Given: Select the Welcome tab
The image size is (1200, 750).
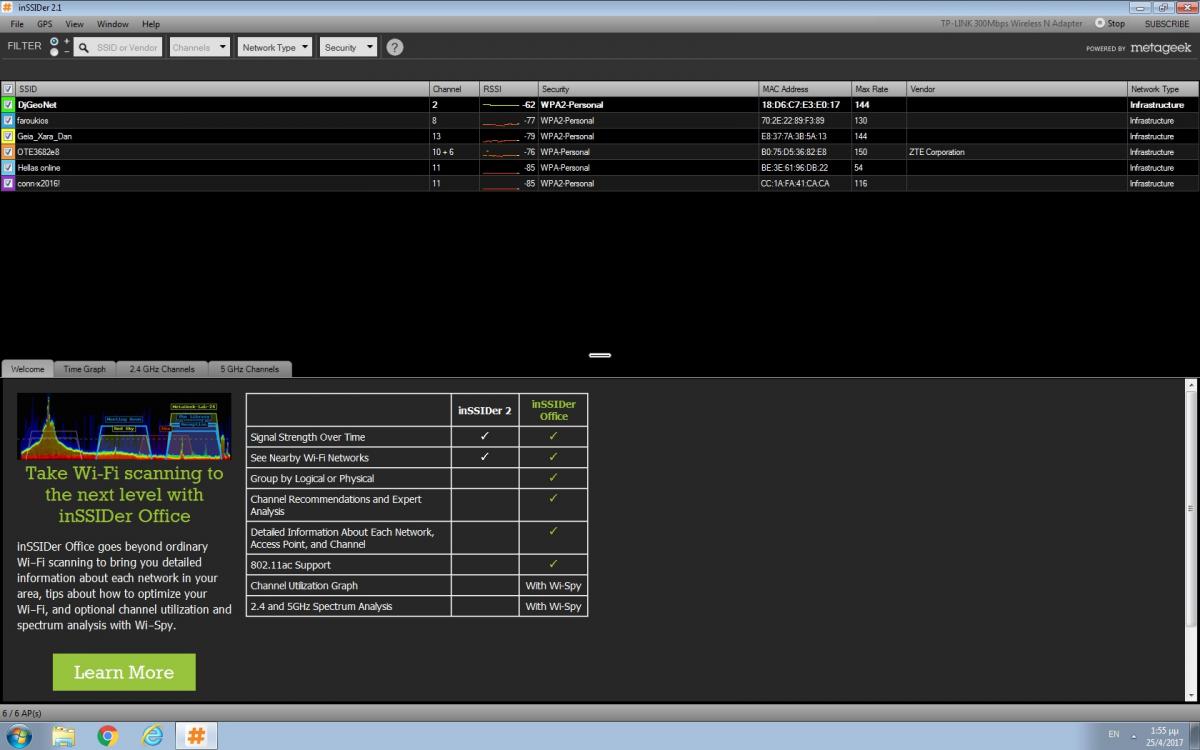Looking at the screenshot, I should point(27,369).
